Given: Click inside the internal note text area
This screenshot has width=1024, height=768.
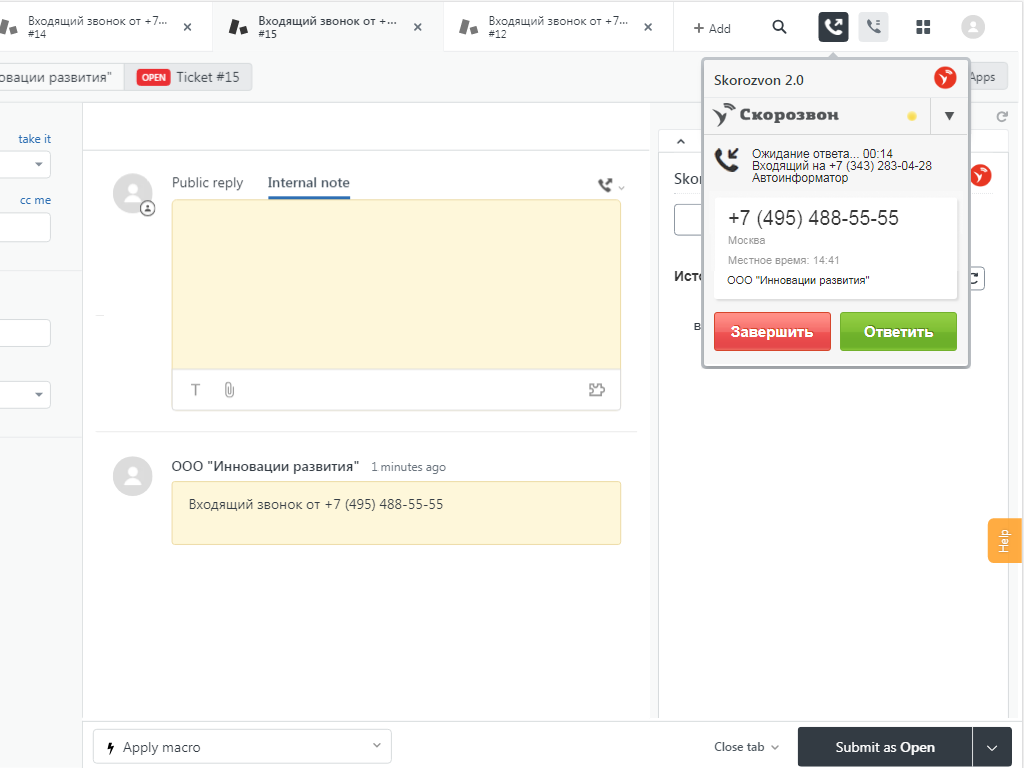Looking at the screenshot, I should [396, 285].
